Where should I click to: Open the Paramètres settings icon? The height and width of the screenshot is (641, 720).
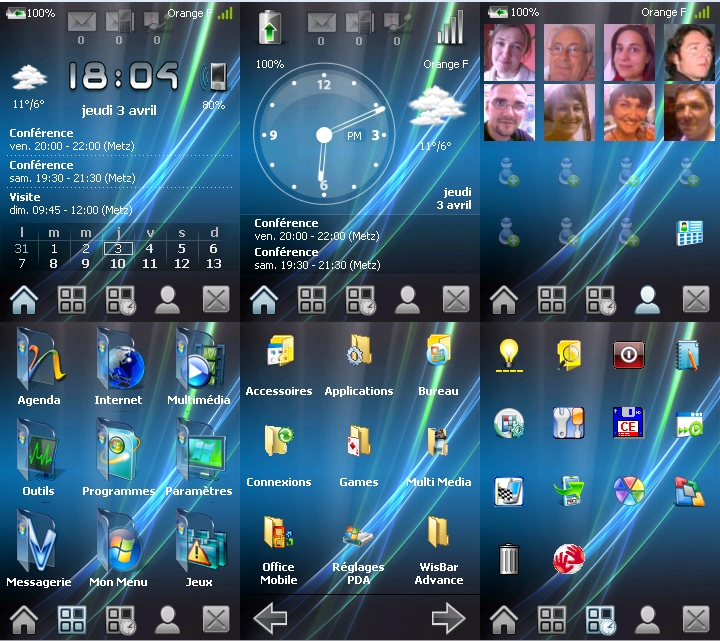[x=199, y=450]
